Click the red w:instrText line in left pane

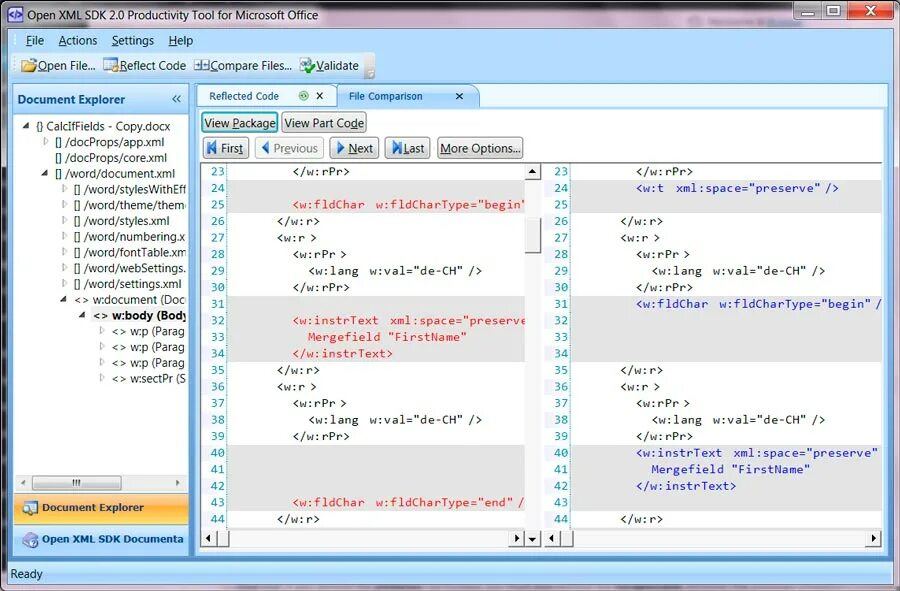tap(409, 320)
